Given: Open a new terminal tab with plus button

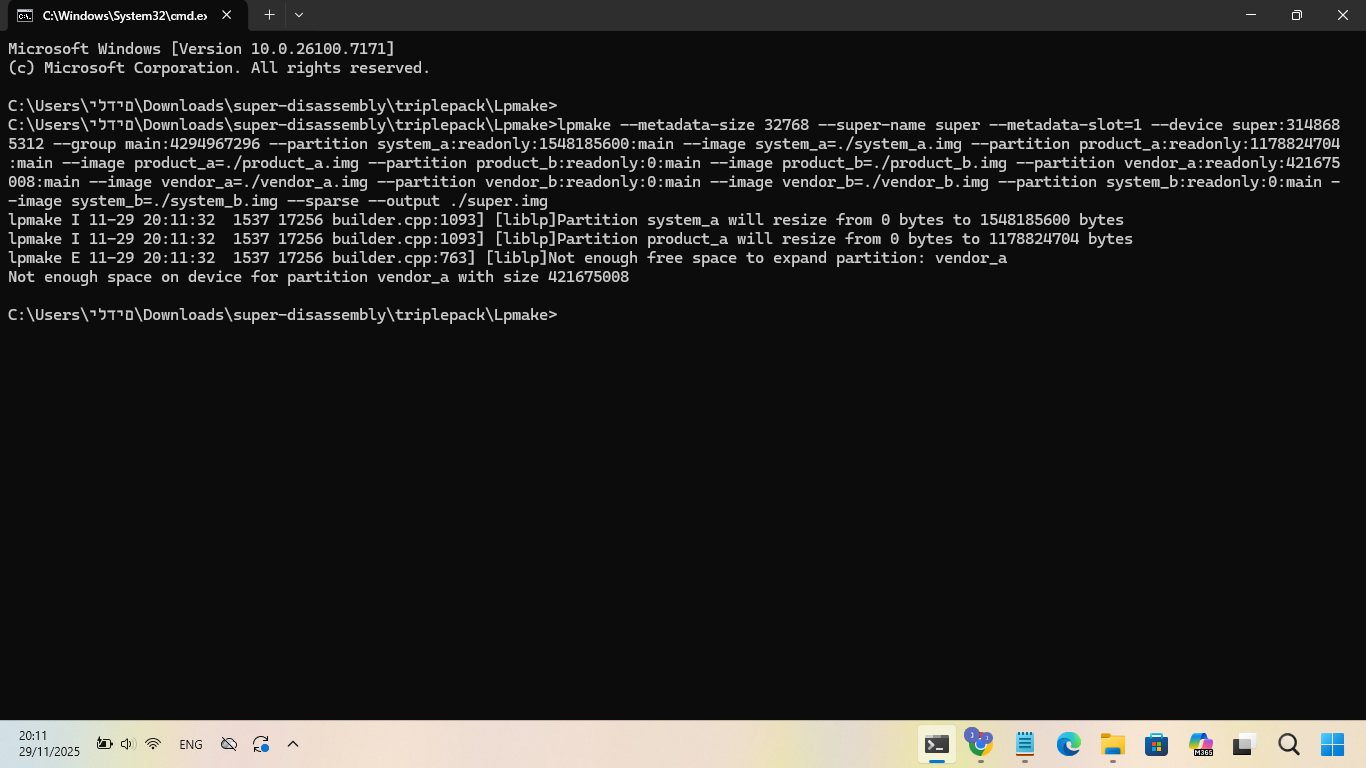Looking at the screenshot, I should pyautogui.click(x=269, y=15).
